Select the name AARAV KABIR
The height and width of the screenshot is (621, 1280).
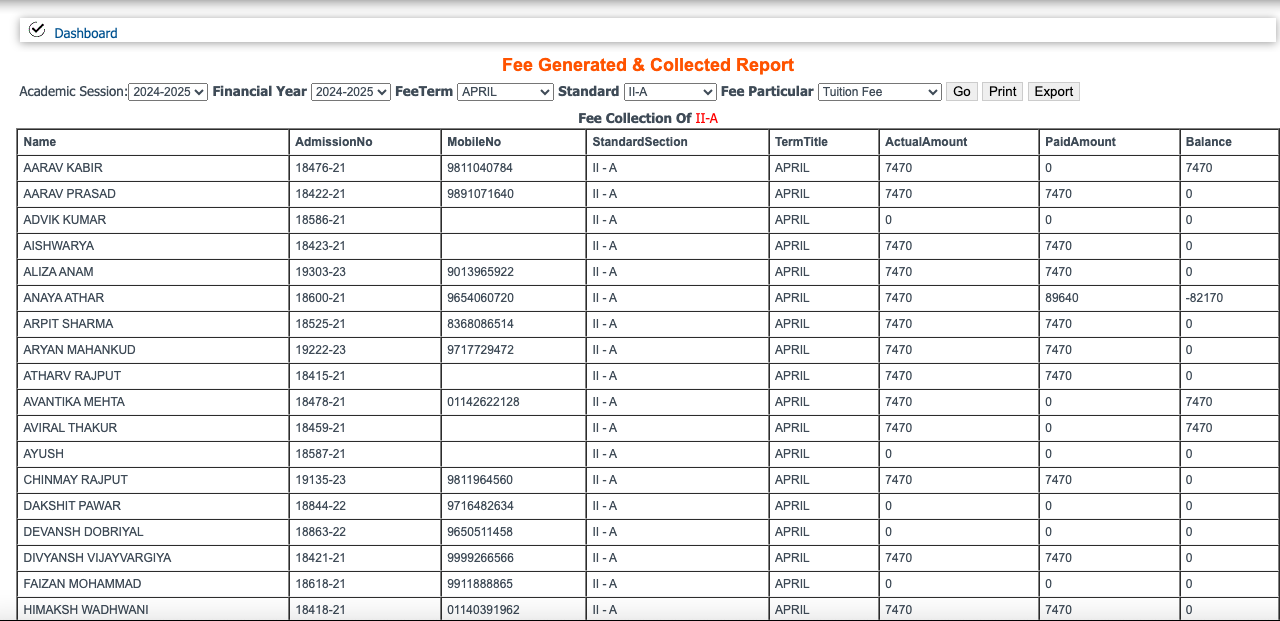(x=63, y=168)
